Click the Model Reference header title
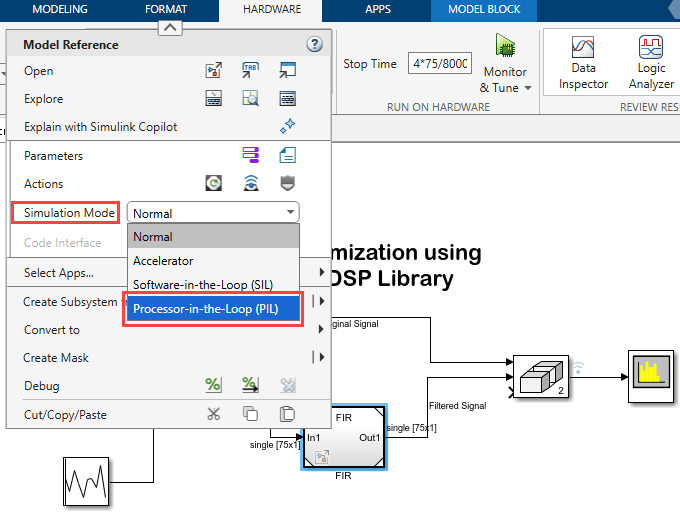 click(71, 45)
